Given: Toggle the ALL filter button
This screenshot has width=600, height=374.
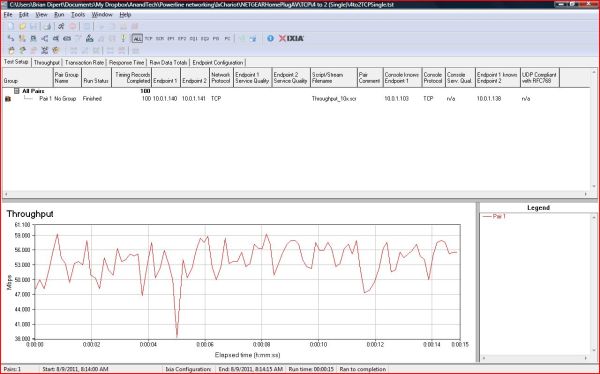Looking at the screenshot, I should click(137, 38).
